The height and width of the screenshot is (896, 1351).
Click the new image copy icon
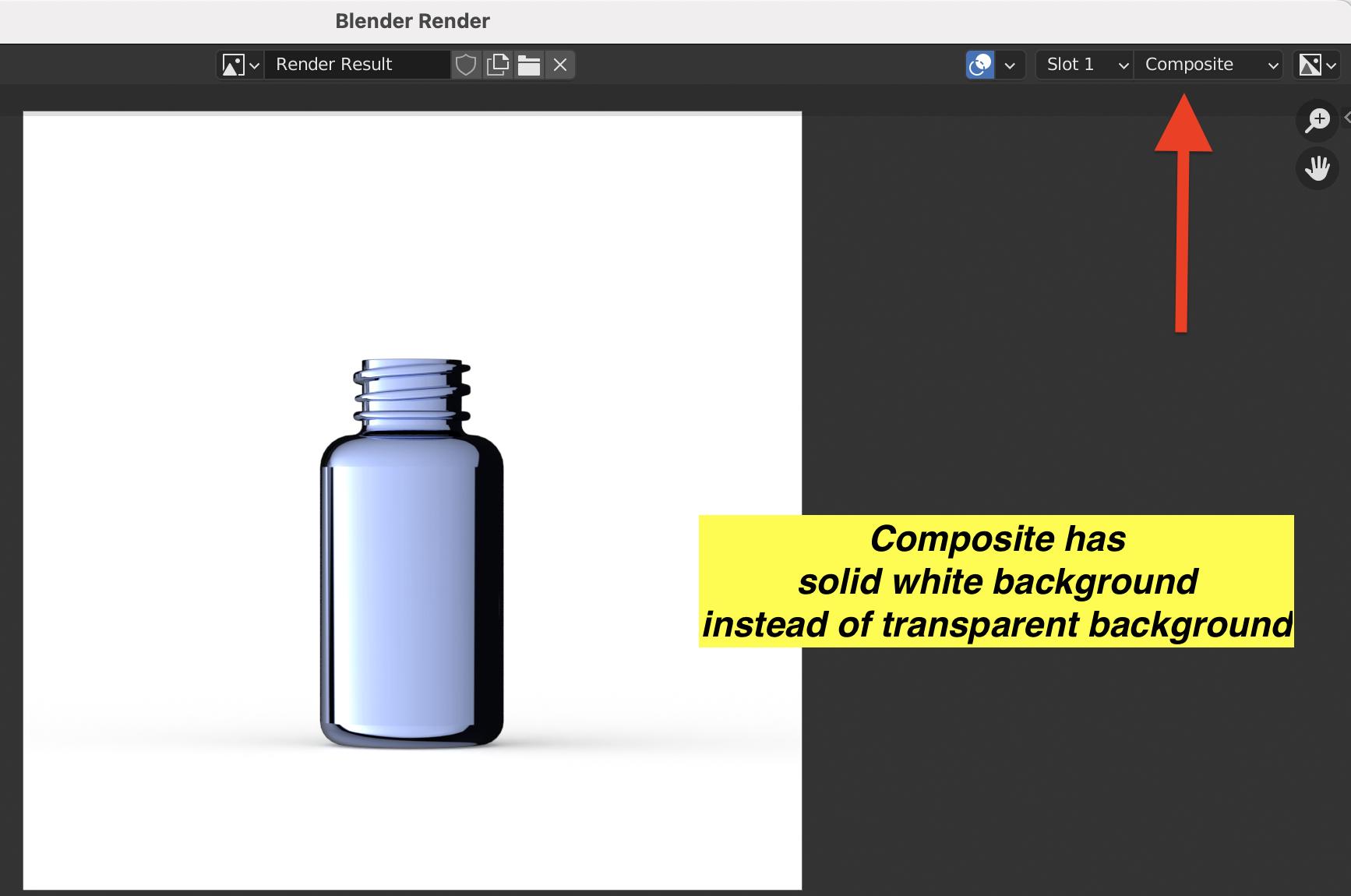(x=497, y=65)
